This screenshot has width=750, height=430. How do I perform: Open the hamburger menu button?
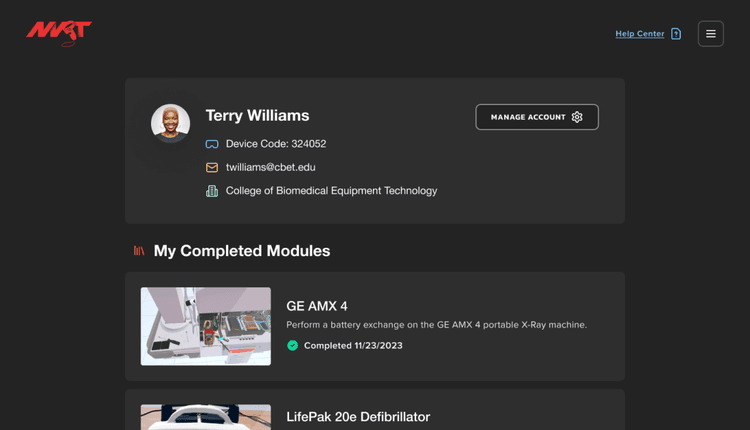click(x=710, y=34)
